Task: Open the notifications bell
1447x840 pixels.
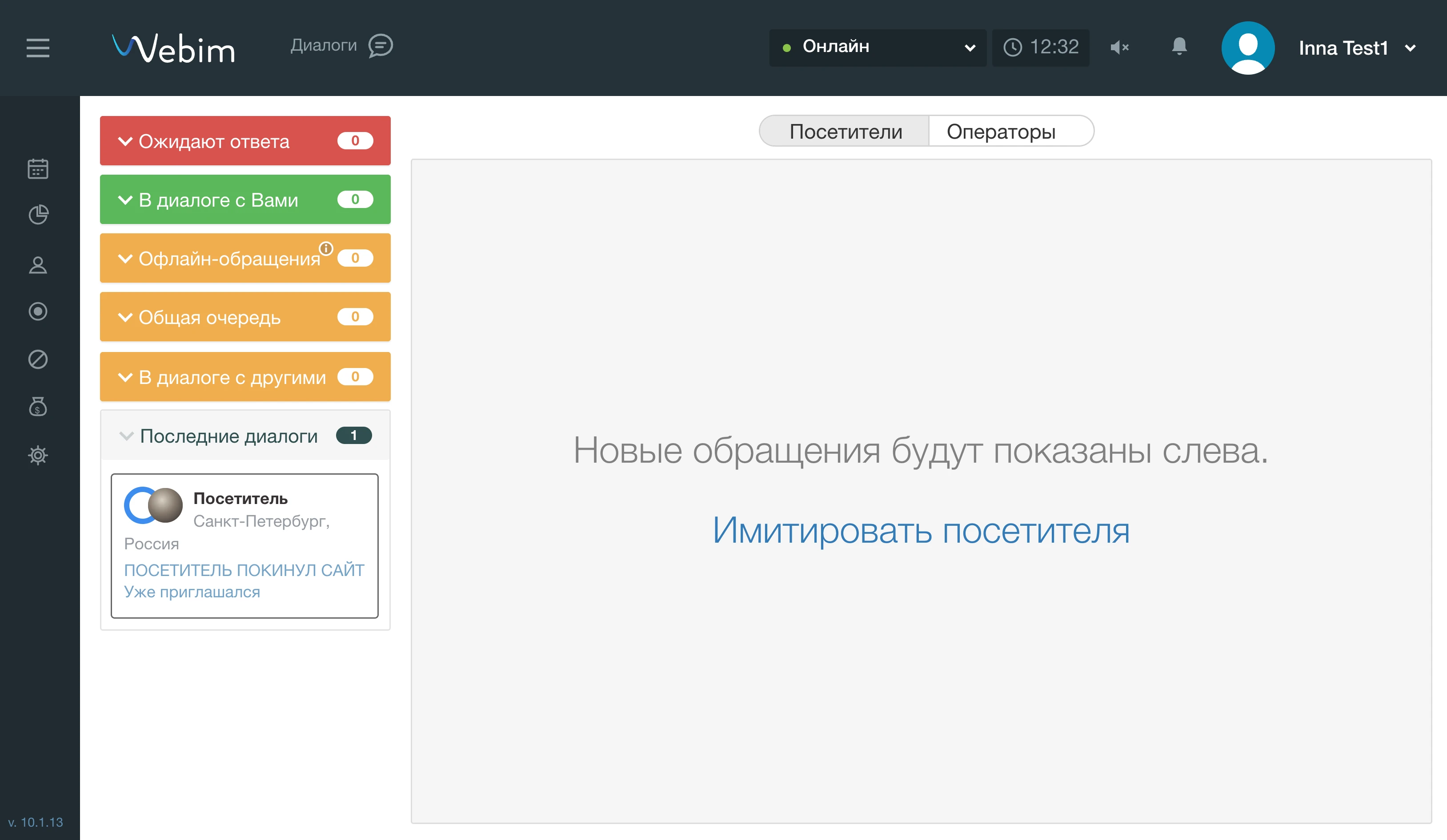Action: pyautogui.click(x=1179, y=47)
